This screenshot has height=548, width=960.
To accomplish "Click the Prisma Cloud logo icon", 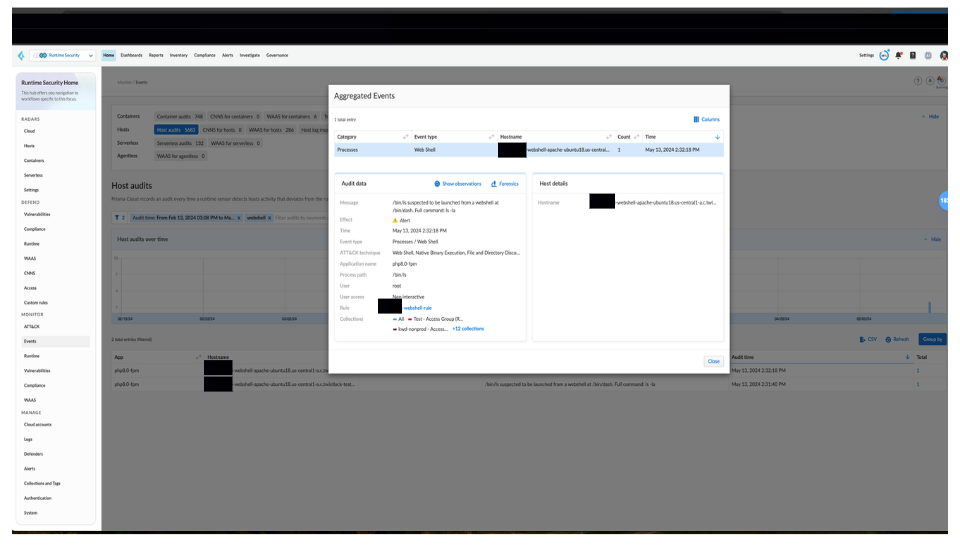I will [21, 56].
